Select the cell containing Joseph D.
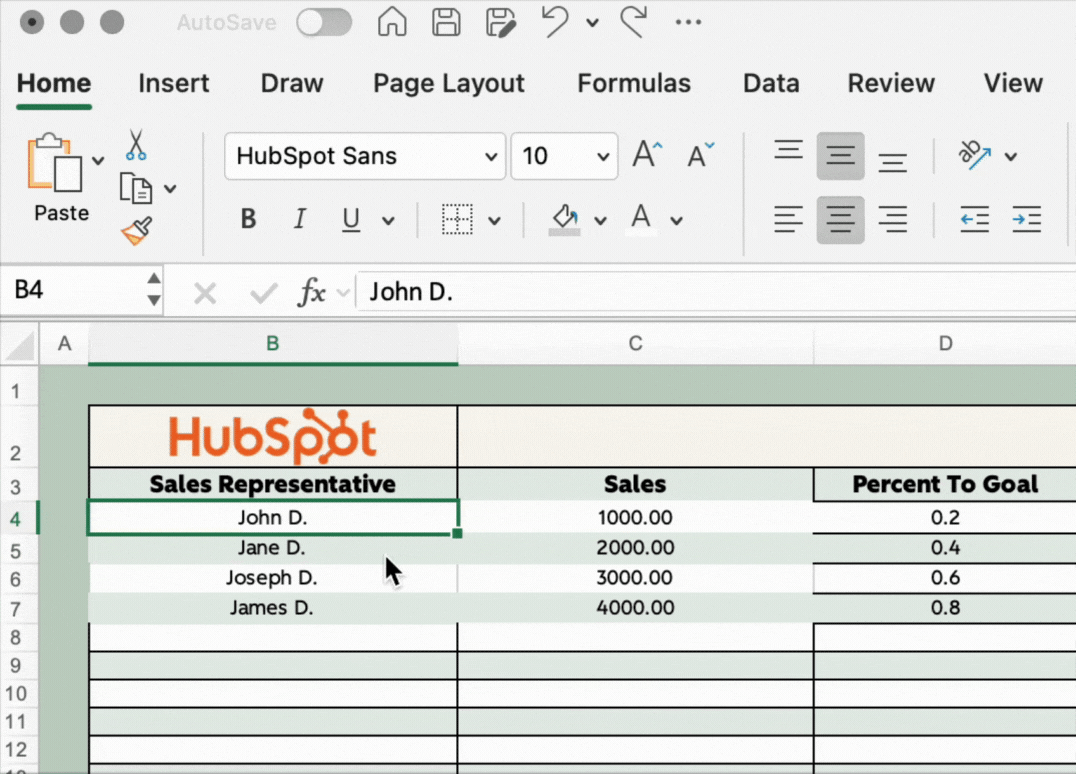The width and height of the screenshot is (1076, 774). point(272,578)
